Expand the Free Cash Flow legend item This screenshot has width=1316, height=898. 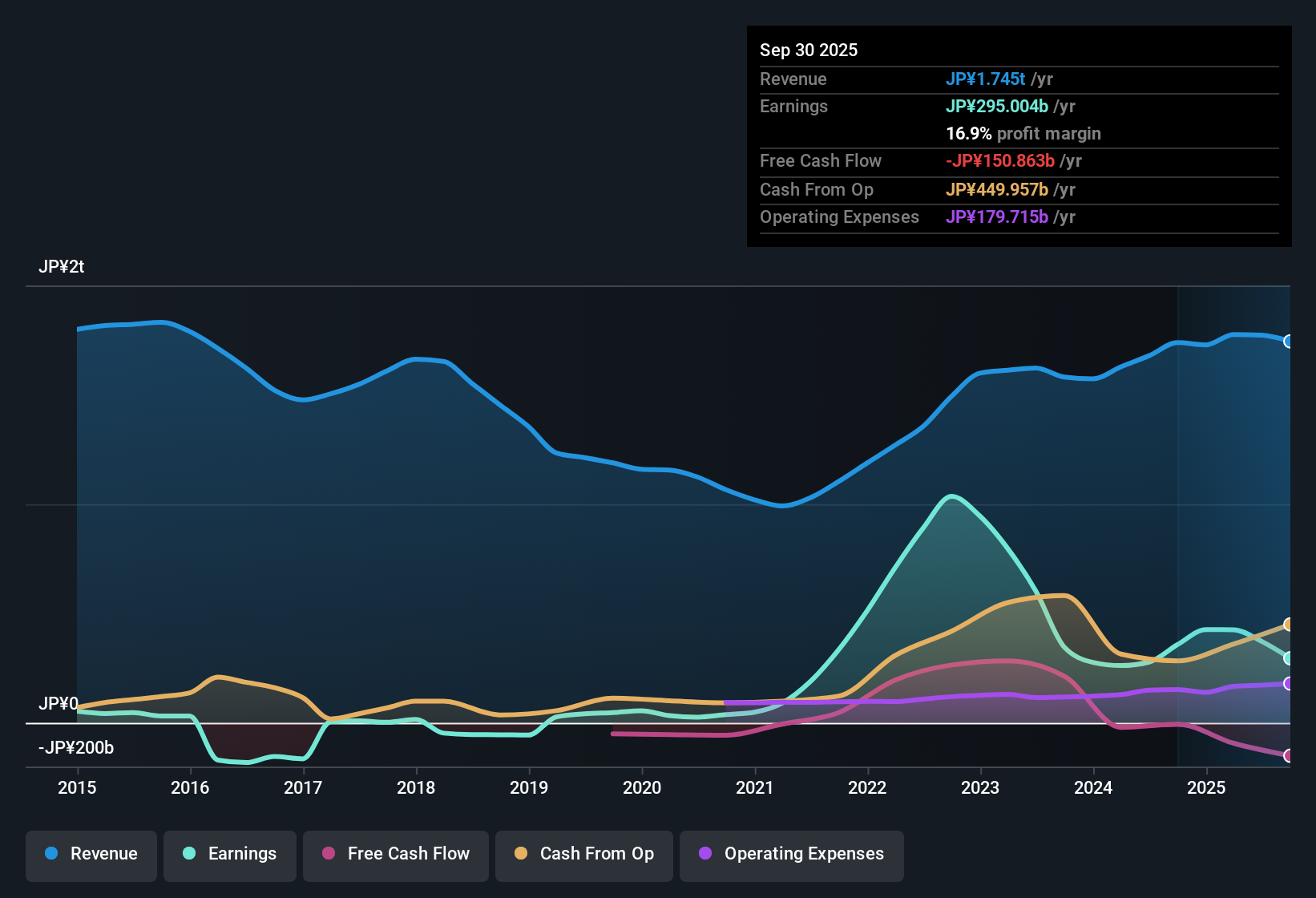[x=395, y=854]
